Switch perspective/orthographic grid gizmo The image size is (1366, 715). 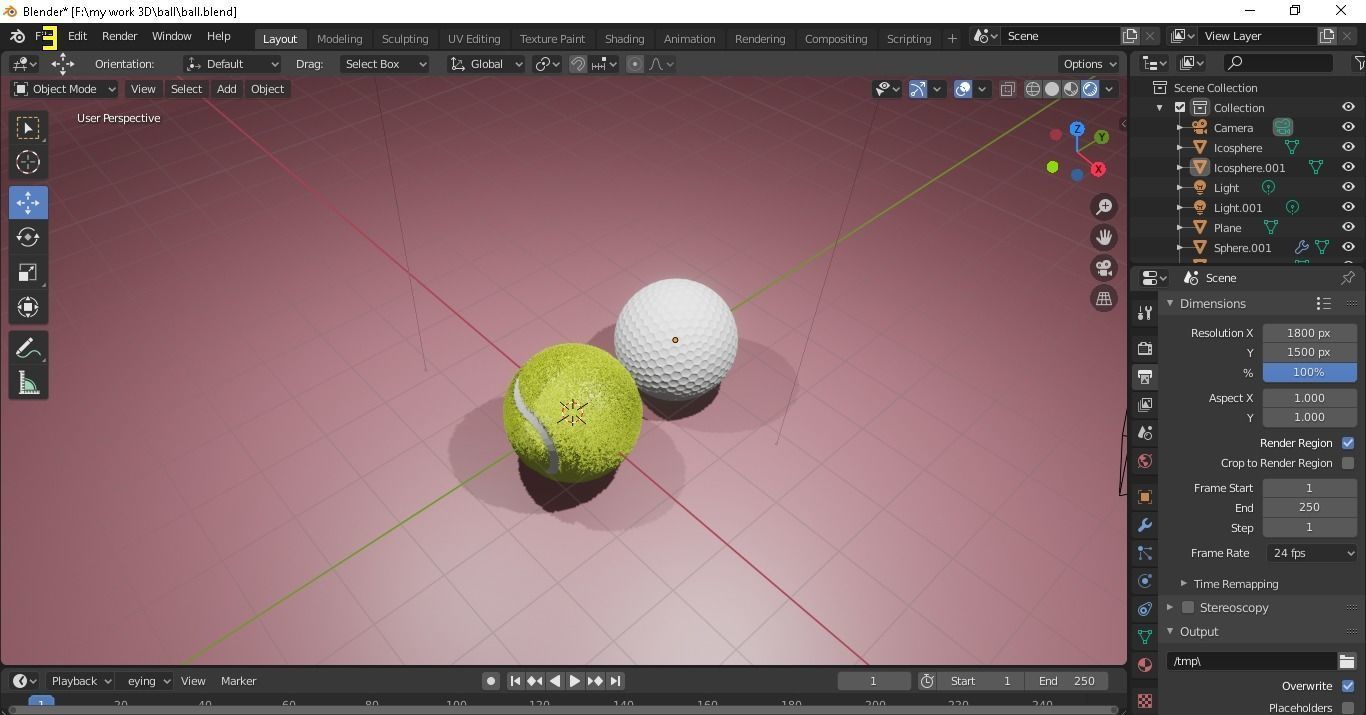click(x=1104, y=298)
